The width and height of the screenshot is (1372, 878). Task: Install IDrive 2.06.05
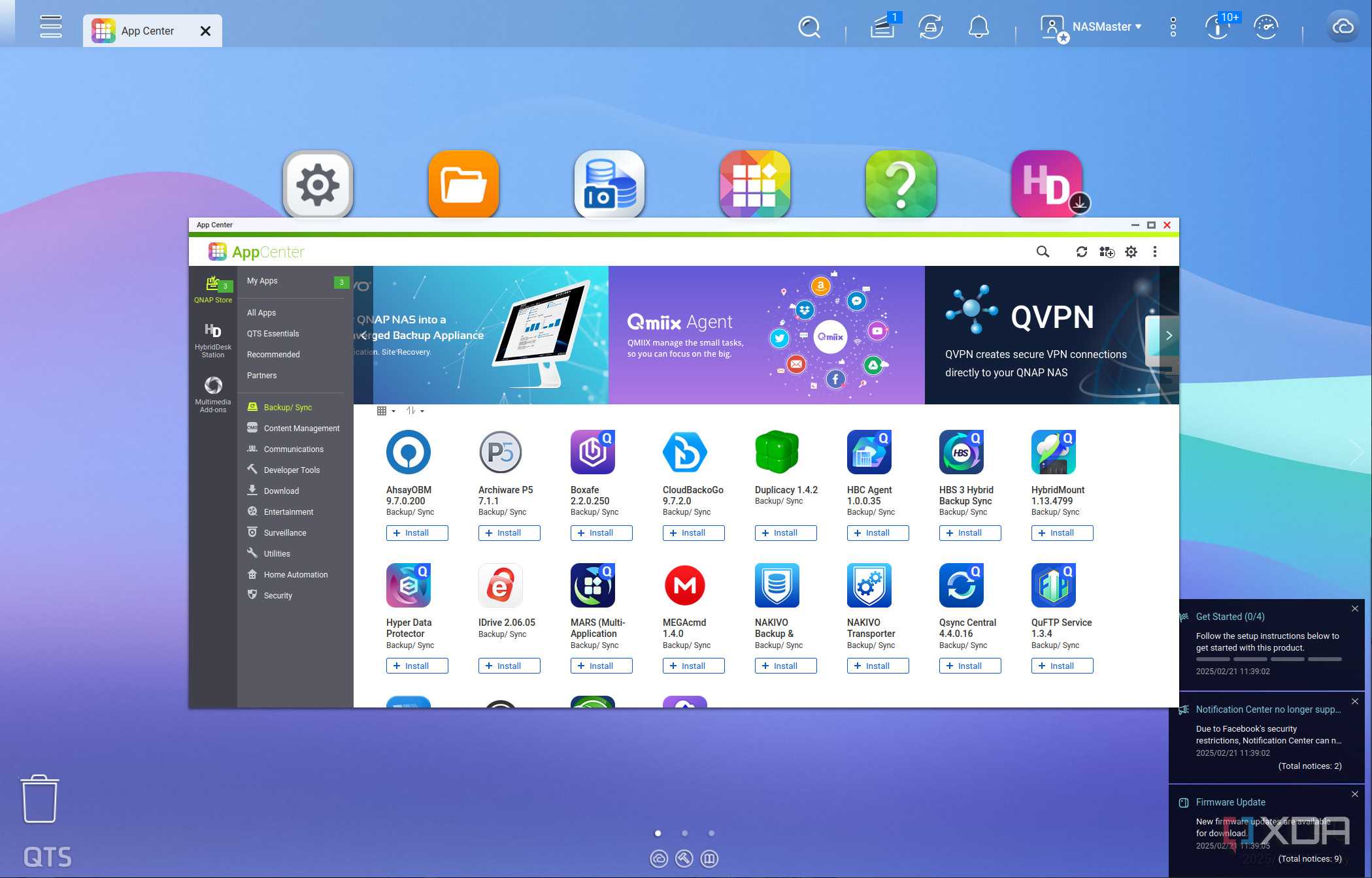click(x=509, y=666)
